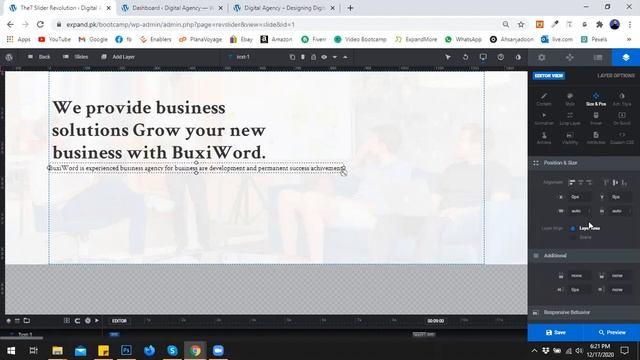Open the Visibility layer option

(570, 138)
